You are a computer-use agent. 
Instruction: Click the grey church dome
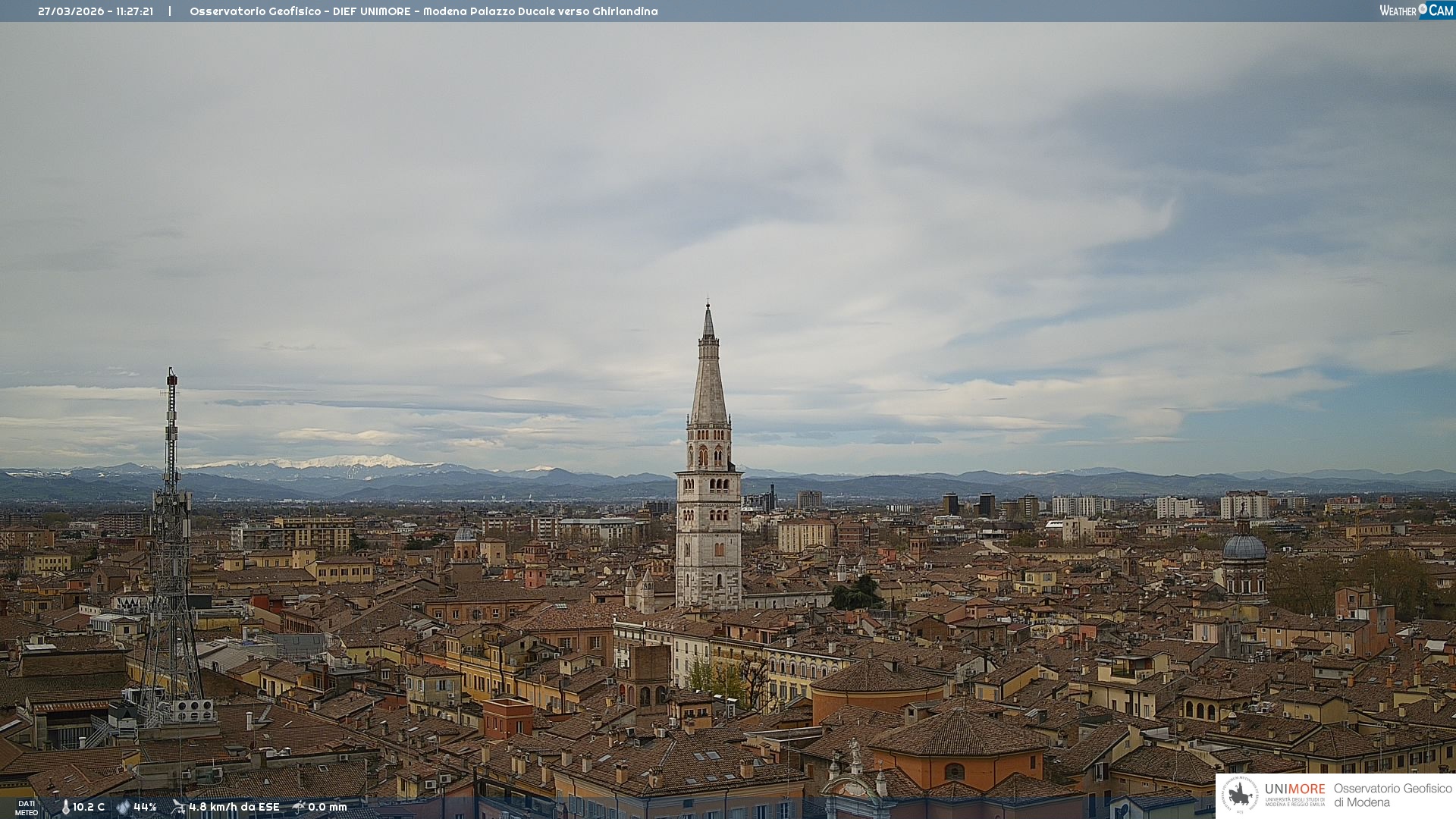pos(1244,548)
